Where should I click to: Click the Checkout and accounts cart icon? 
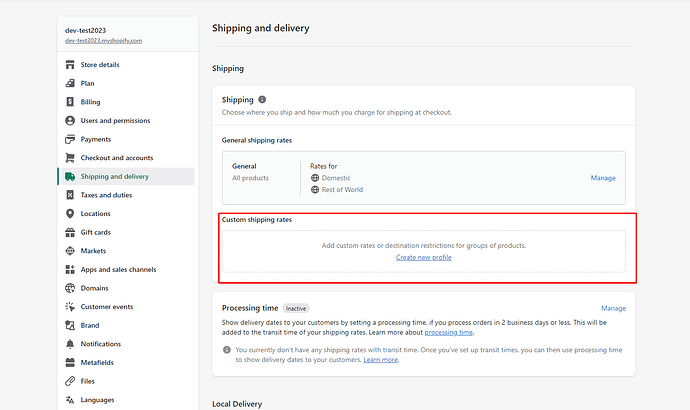click(70, 158)
